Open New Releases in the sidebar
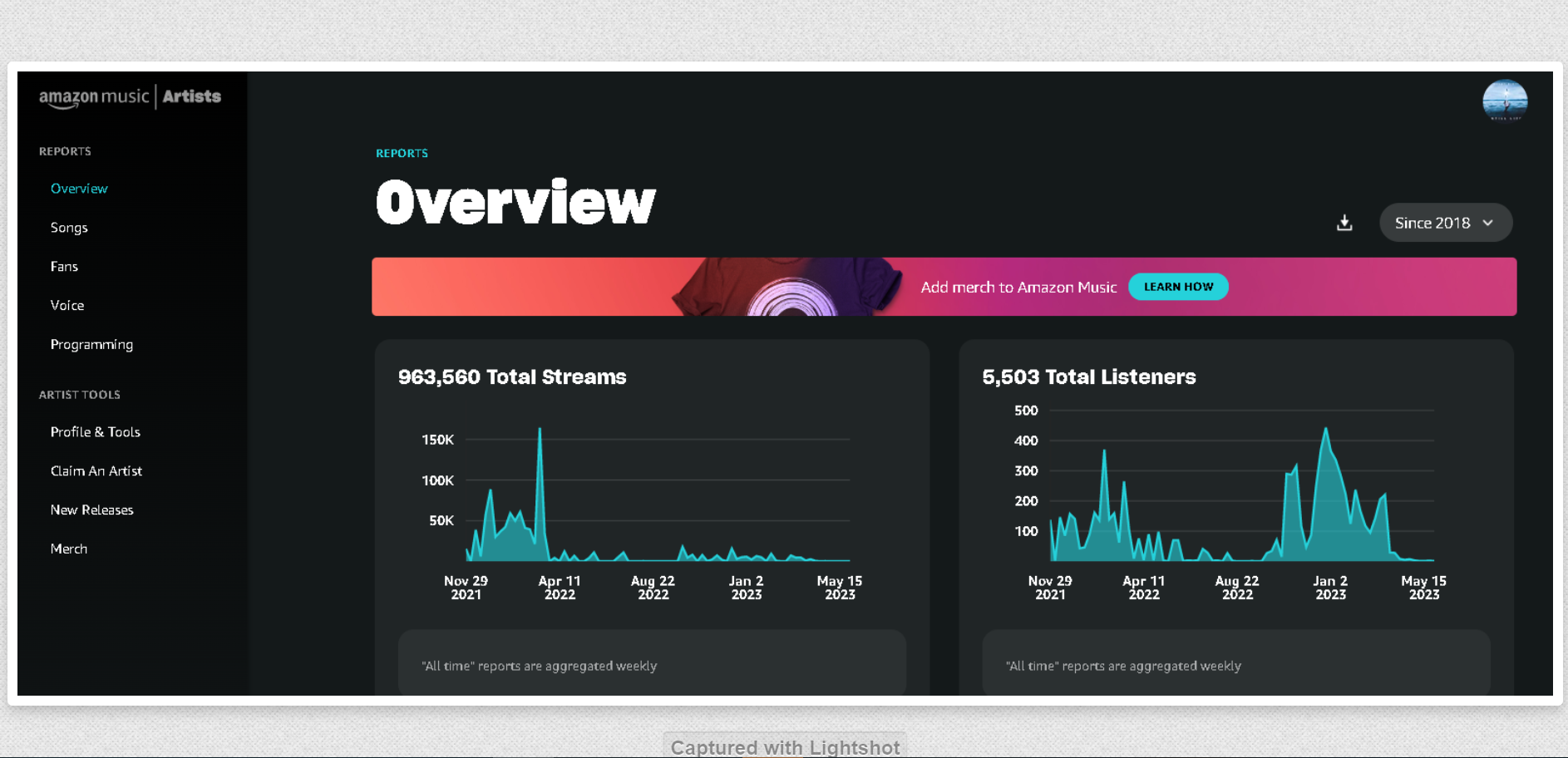 (92, 510)
